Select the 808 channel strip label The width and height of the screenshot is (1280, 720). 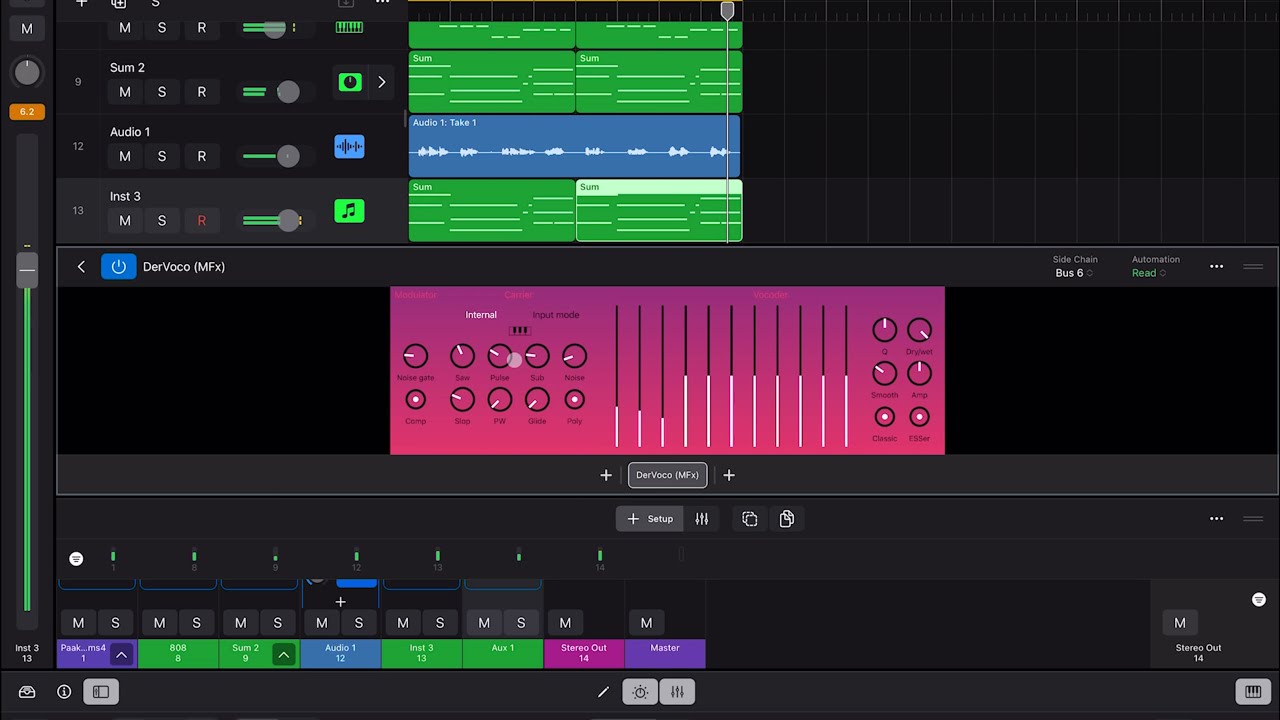178,654
